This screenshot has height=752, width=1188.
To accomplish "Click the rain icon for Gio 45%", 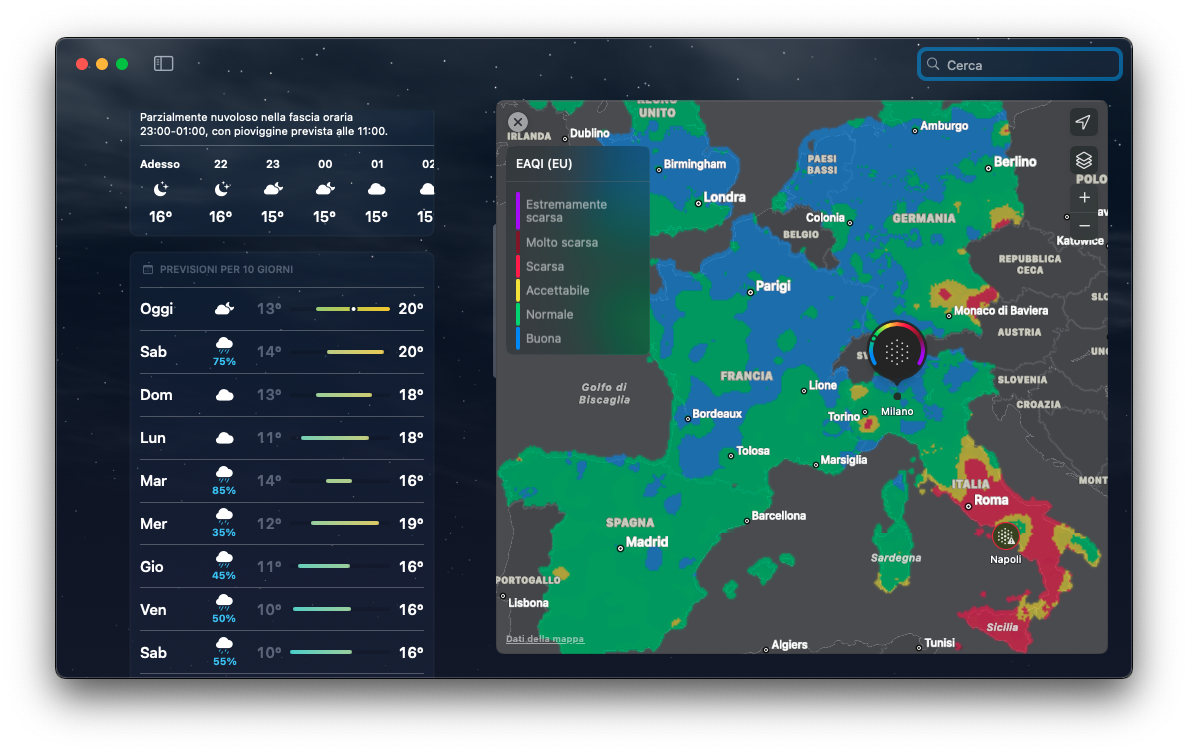I will [x=224, y=560].
